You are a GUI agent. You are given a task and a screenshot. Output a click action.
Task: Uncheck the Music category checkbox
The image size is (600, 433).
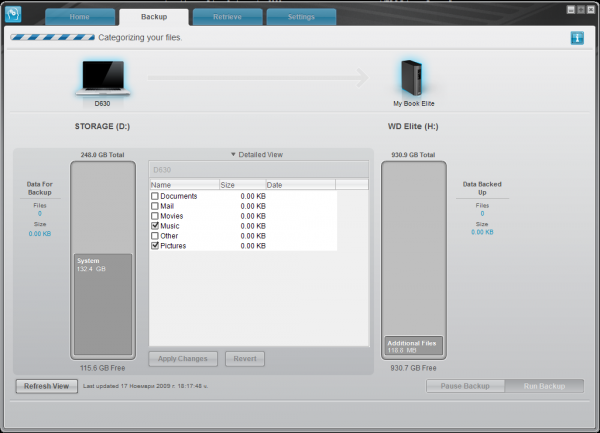tap(155, 226)
